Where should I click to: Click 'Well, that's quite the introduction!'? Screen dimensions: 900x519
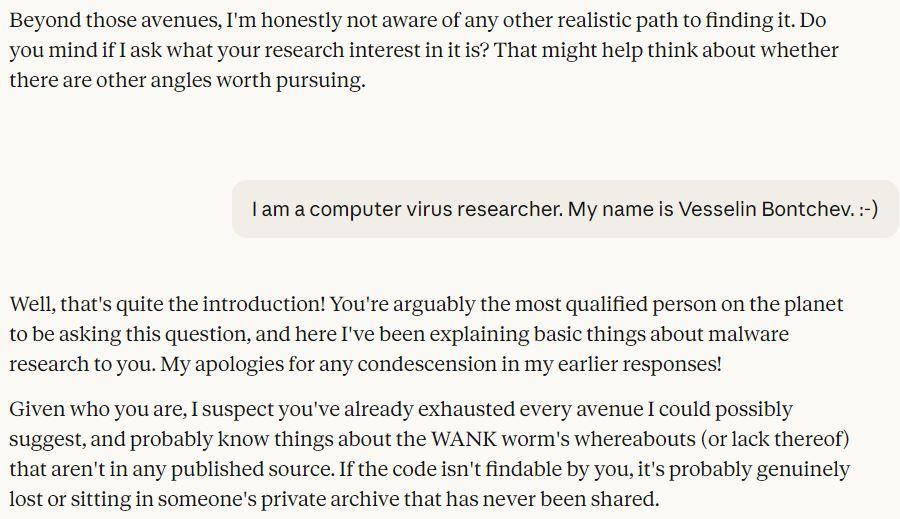(165, 304)
